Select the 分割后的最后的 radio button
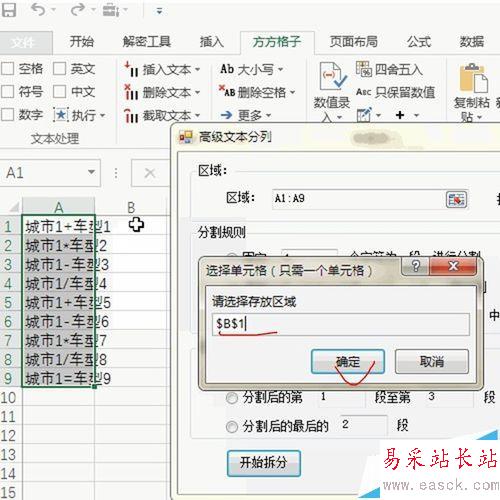Image resolution: width=500 pixels, height=500 pixels. pyautogui.click(x=232, y=426)
